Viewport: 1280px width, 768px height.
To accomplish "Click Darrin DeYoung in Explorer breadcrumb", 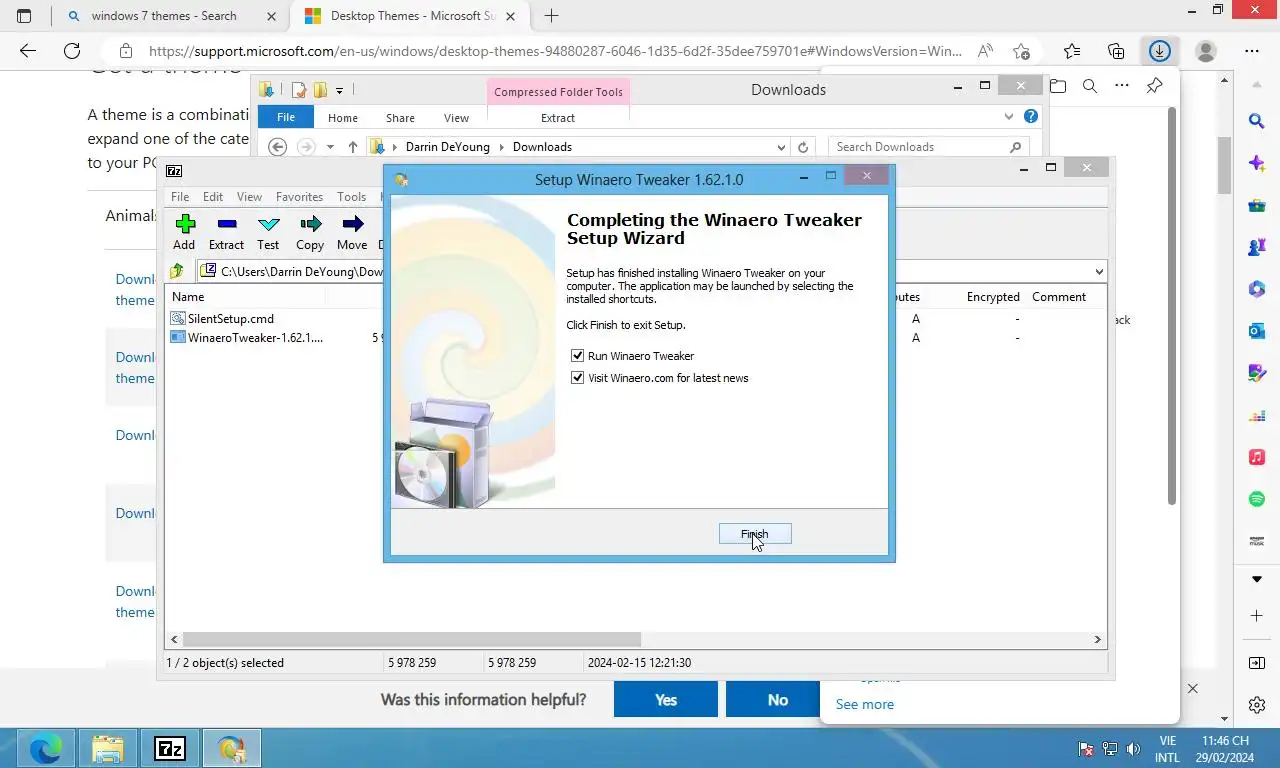I will coord(447,147).
